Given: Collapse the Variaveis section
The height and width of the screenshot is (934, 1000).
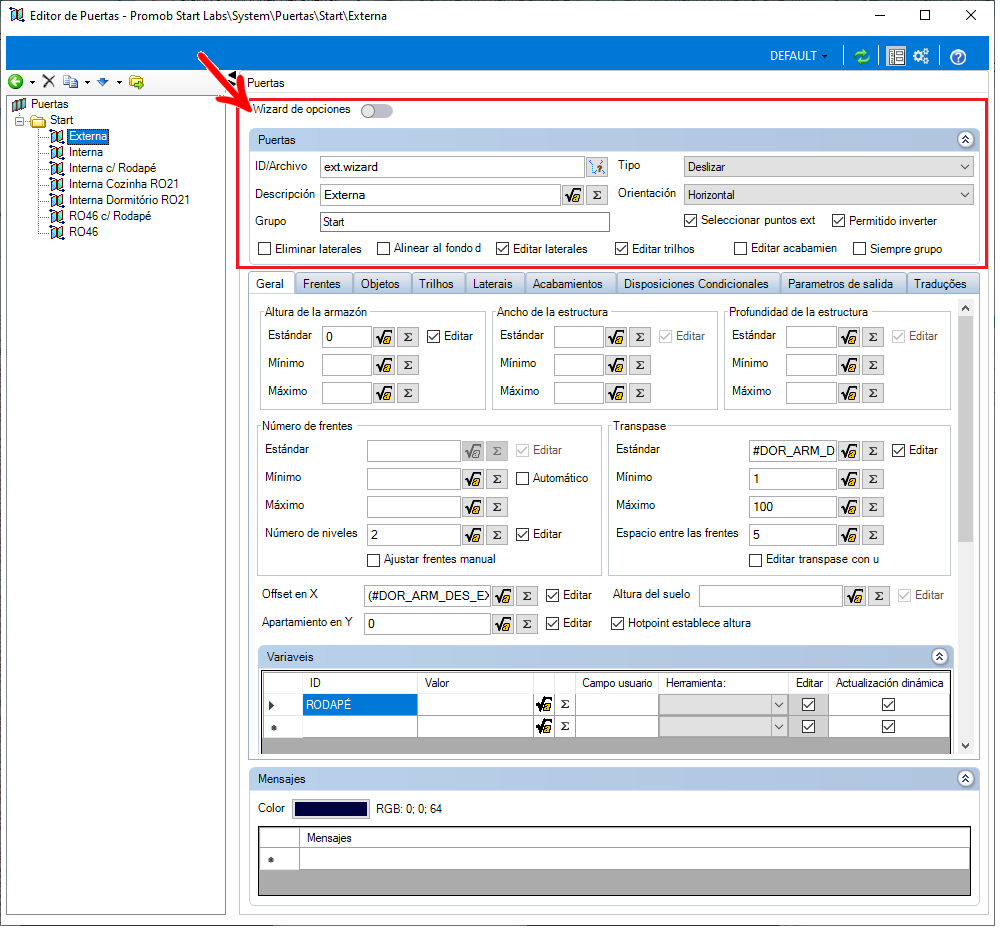Looking at the screenshot, I should tap(939, 657).
